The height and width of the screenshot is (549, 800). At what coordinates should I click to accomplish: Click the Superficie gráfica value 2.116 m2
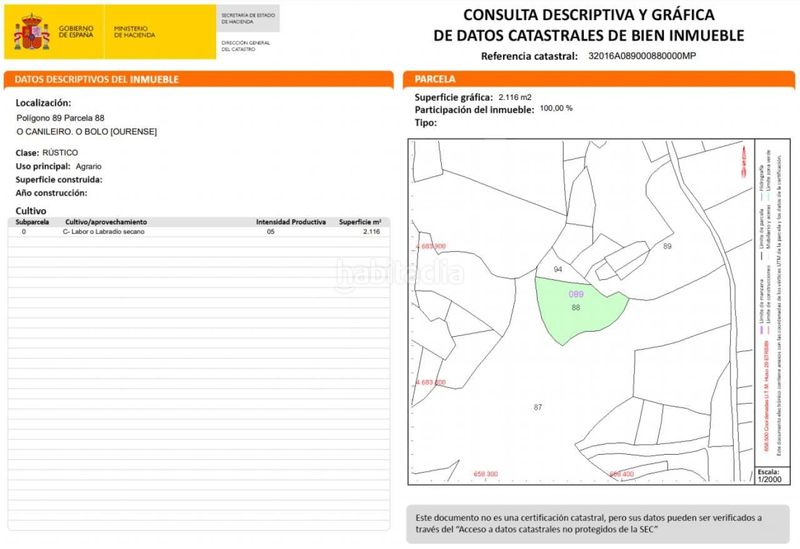coord(515,97)
